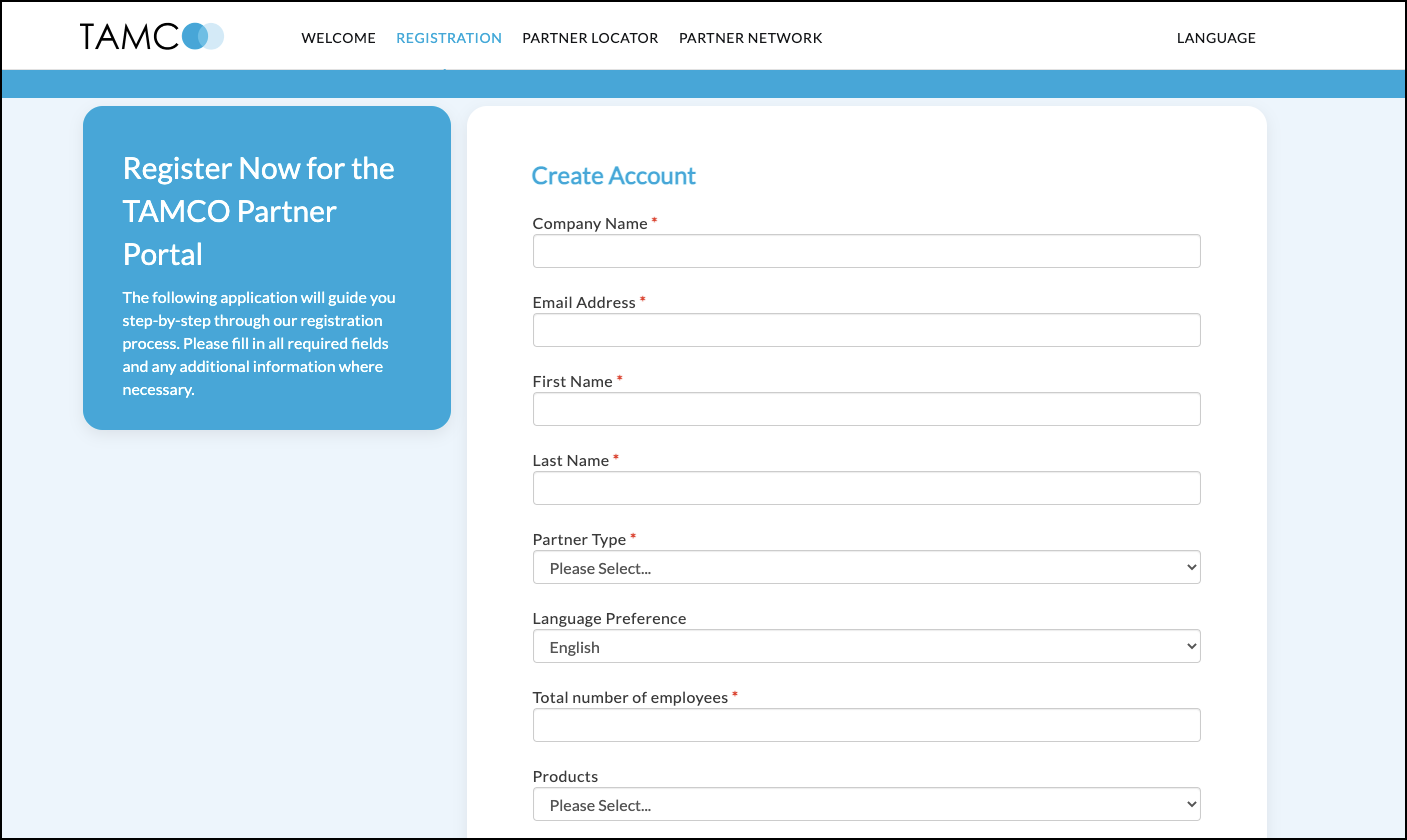Click the TAMCO logo
Image resolution: width=1407 pixels, height=840 pixels.
[152, 37]
